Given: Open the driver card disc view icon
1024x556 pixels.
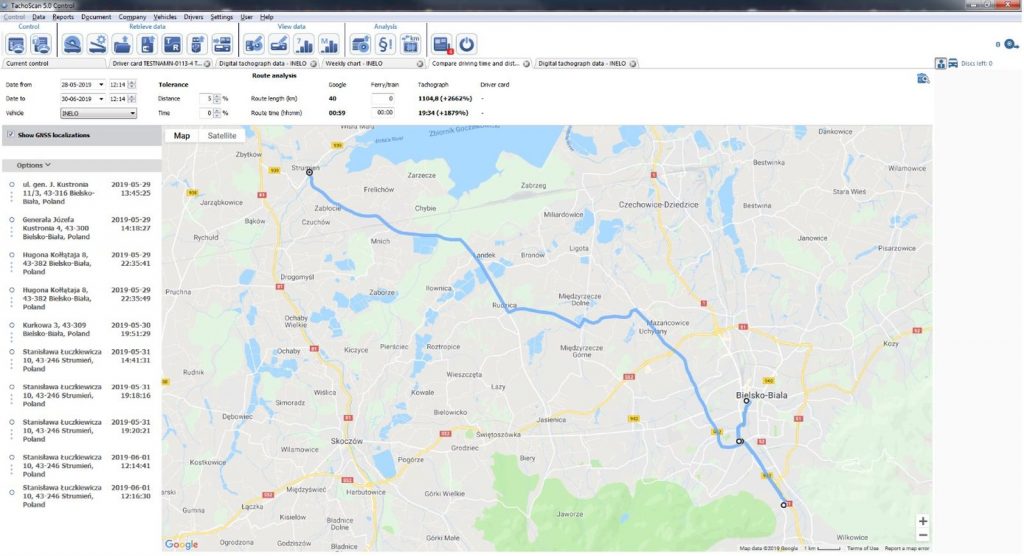Looking at the screenshot, I should [254, 44].
